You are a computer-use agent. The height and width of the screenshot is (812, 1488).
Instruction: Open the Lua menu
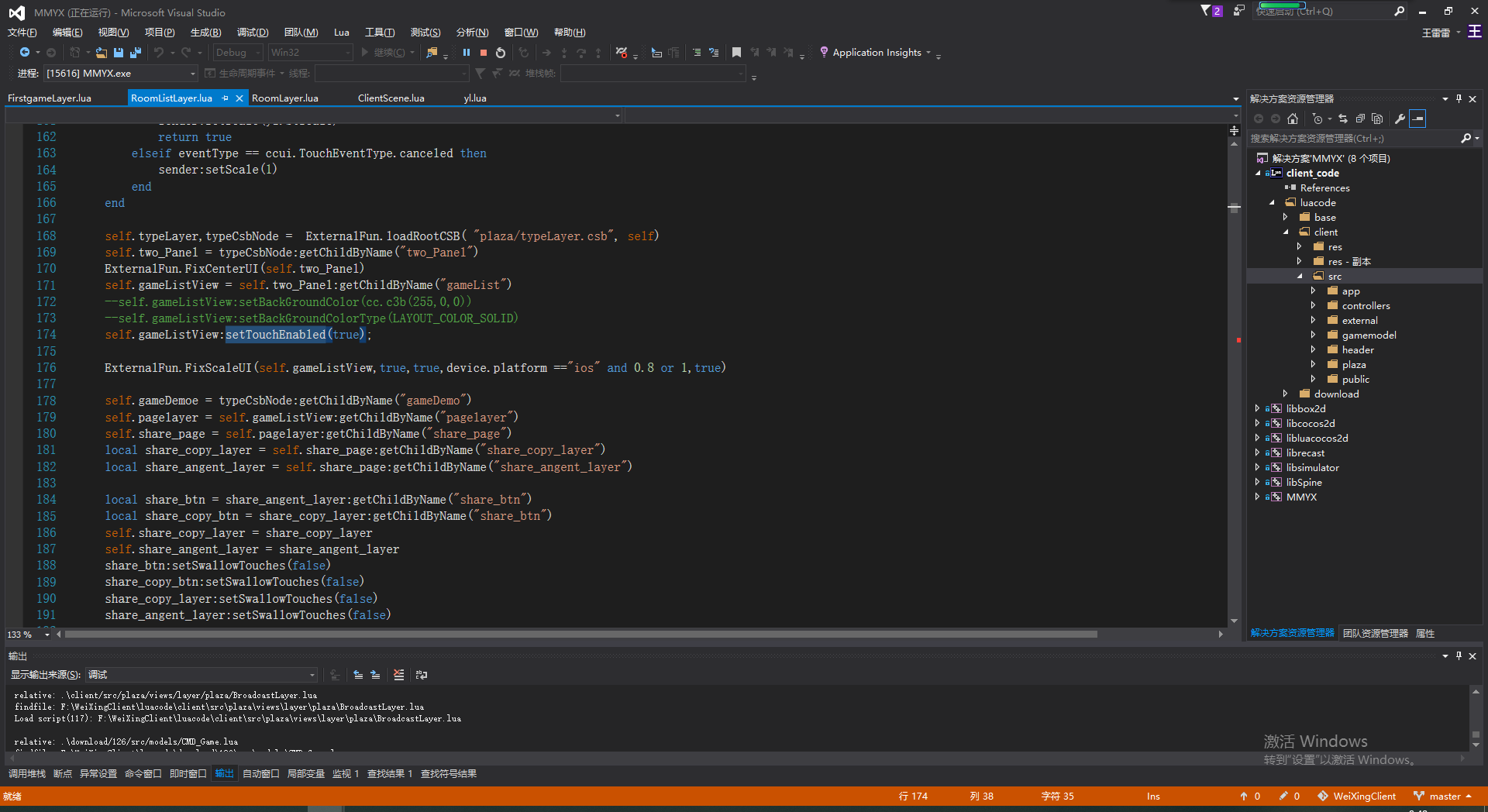[342, 33]
